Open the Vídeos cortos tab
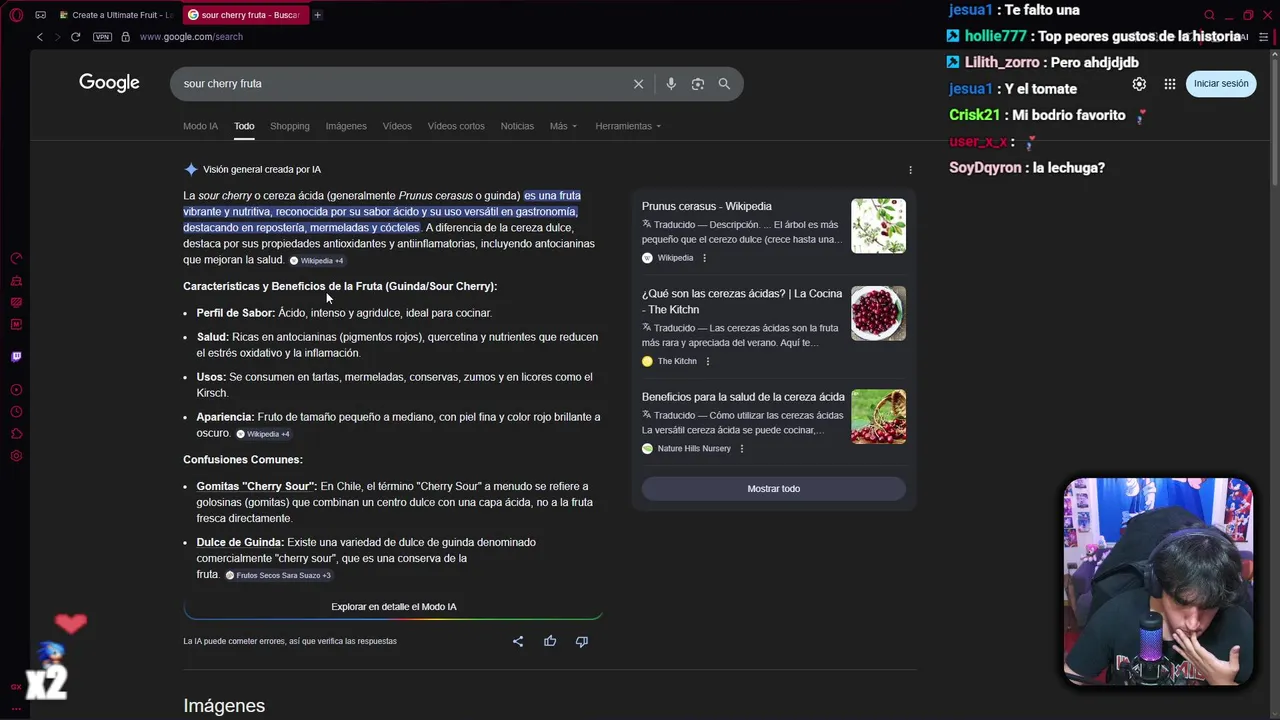Image resolution: width=1280 pixels, height=720 pixels. (x=456, y=126)
